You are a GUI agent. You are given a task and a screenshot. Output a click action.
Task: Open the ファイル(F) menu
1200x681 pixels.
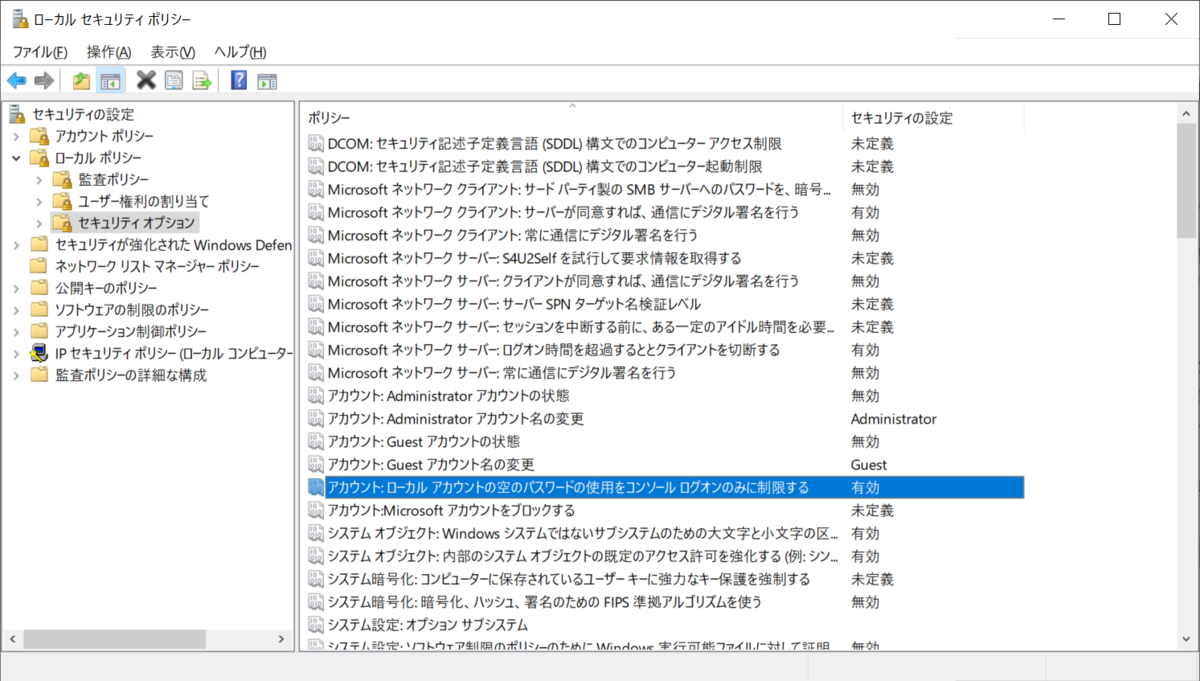coord(40,52)
